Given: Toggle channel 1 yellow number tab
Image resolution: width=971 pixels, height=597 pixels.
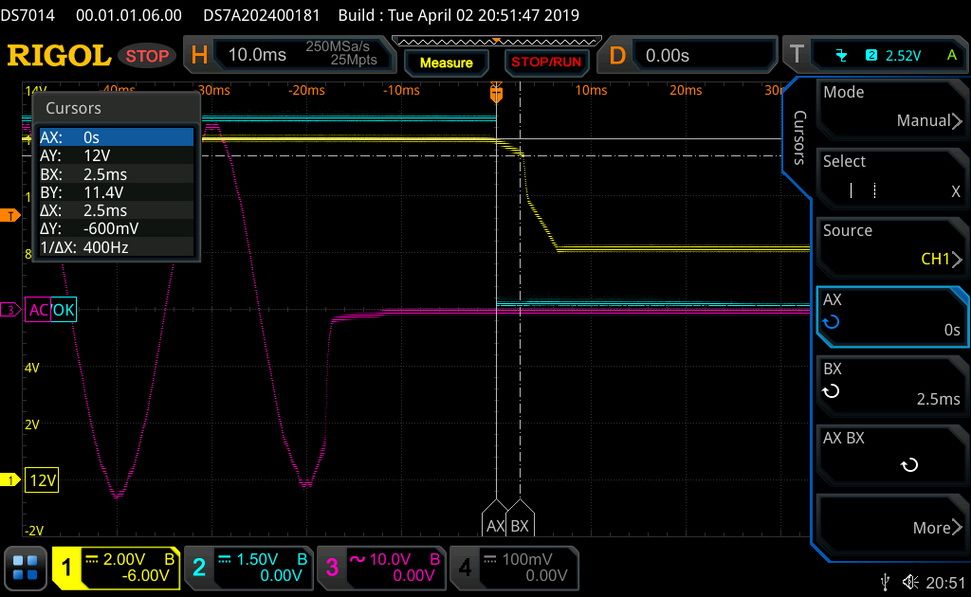Looking at the screenshot, I should [66, 567].
